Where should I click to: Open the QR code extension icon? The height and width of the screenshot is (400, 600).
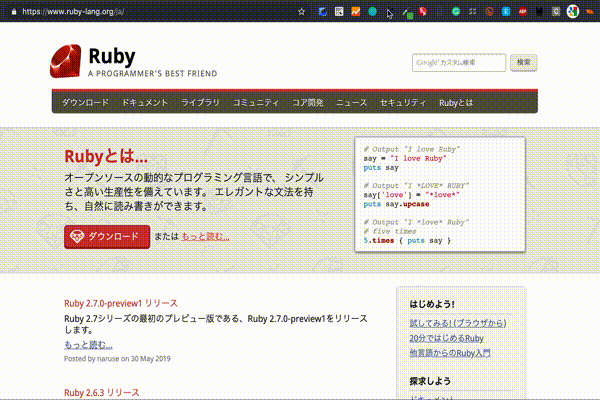coord(339,11)
